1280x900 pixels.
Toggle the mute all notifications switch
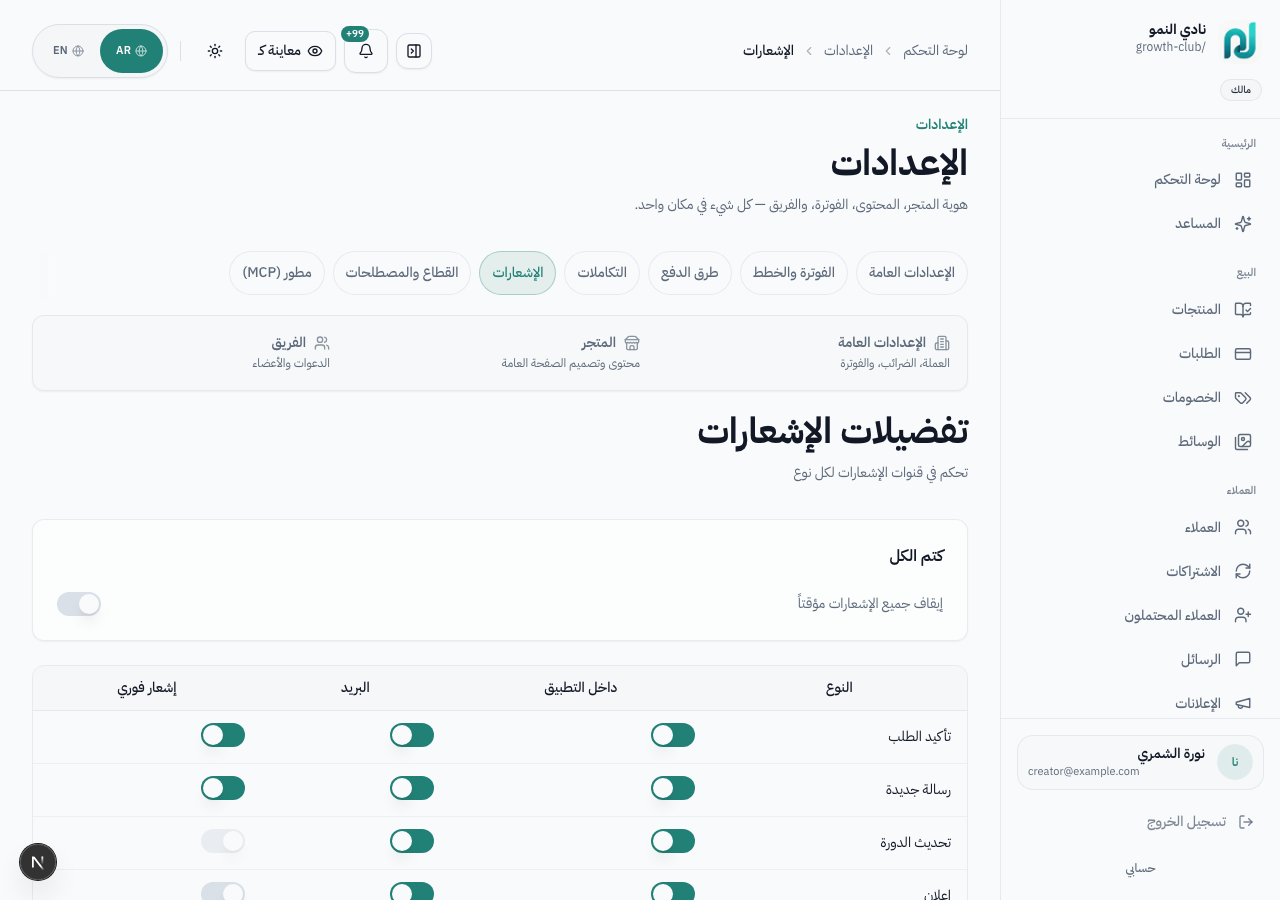(x=79, y=604)
